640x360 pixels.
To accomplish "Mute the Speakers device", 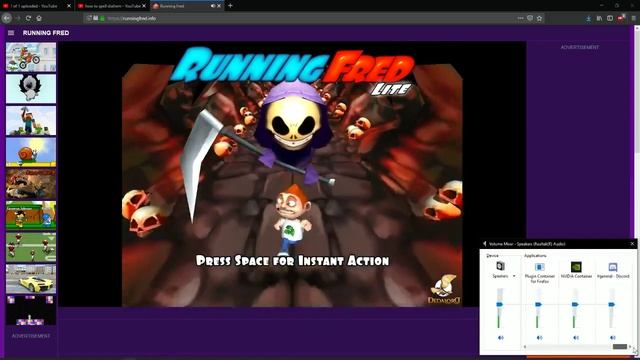I will (x=500, y=338).
